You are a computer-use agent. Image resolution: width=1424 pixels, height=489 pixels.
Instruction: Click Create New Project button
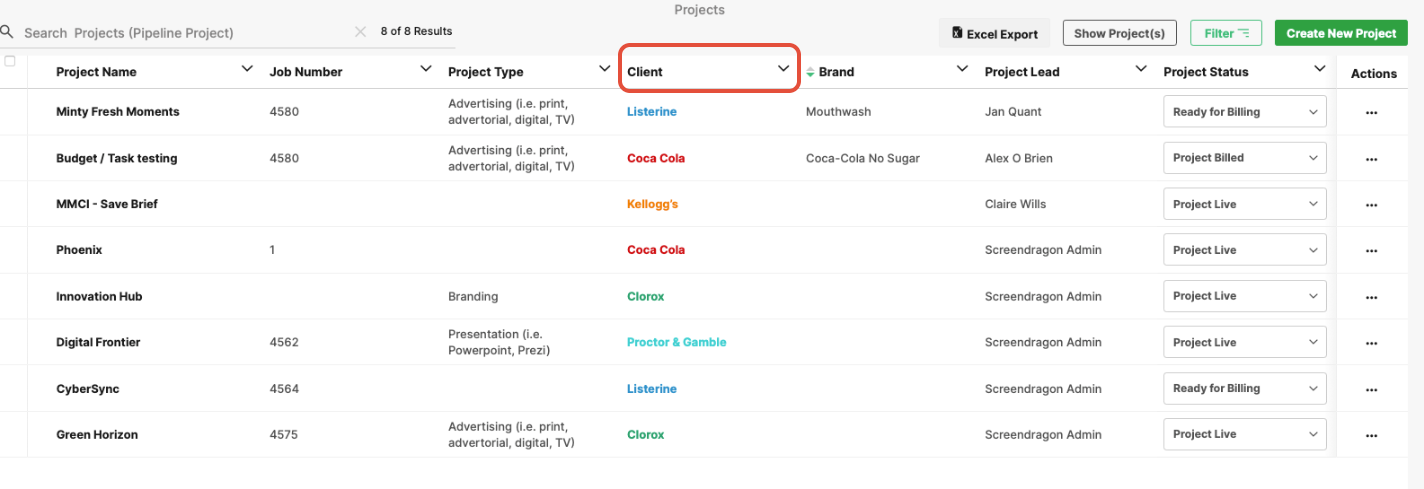1341,33
